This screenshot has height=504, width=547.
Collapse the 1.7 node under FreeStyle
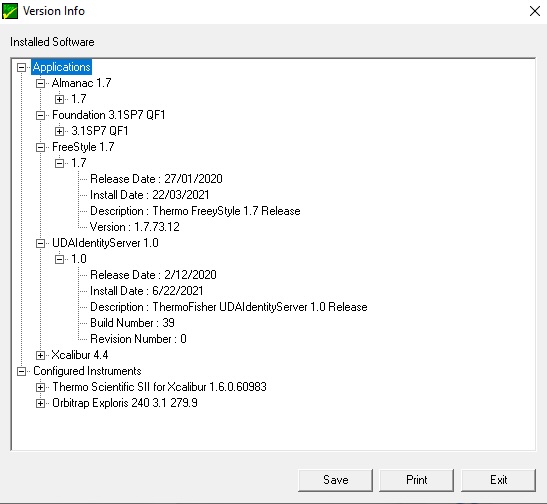(59, 163)
